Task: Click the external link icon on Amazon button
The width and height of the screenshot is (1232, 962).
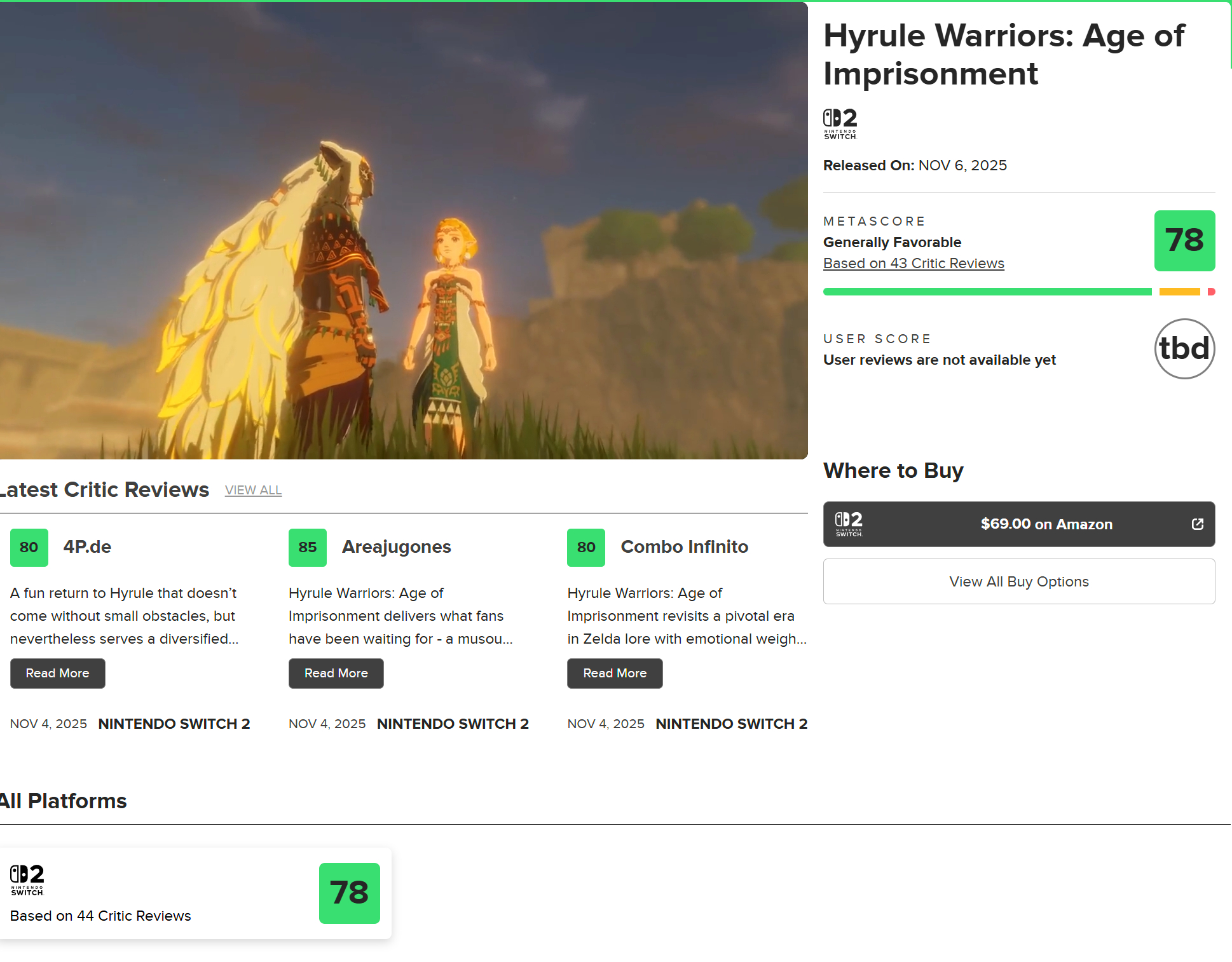Action: [1197, 524]
